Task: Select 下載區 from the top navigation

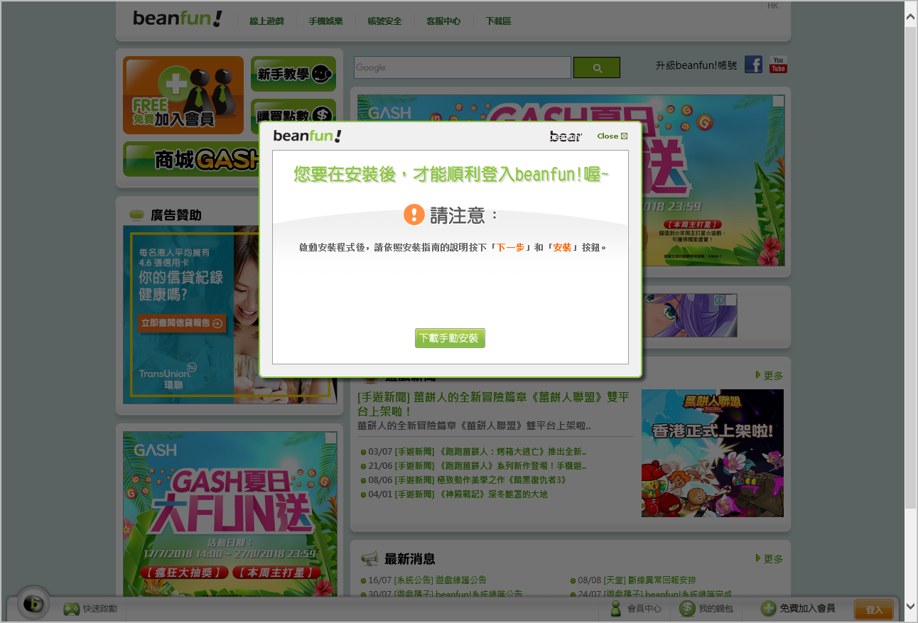Action: 496,20
